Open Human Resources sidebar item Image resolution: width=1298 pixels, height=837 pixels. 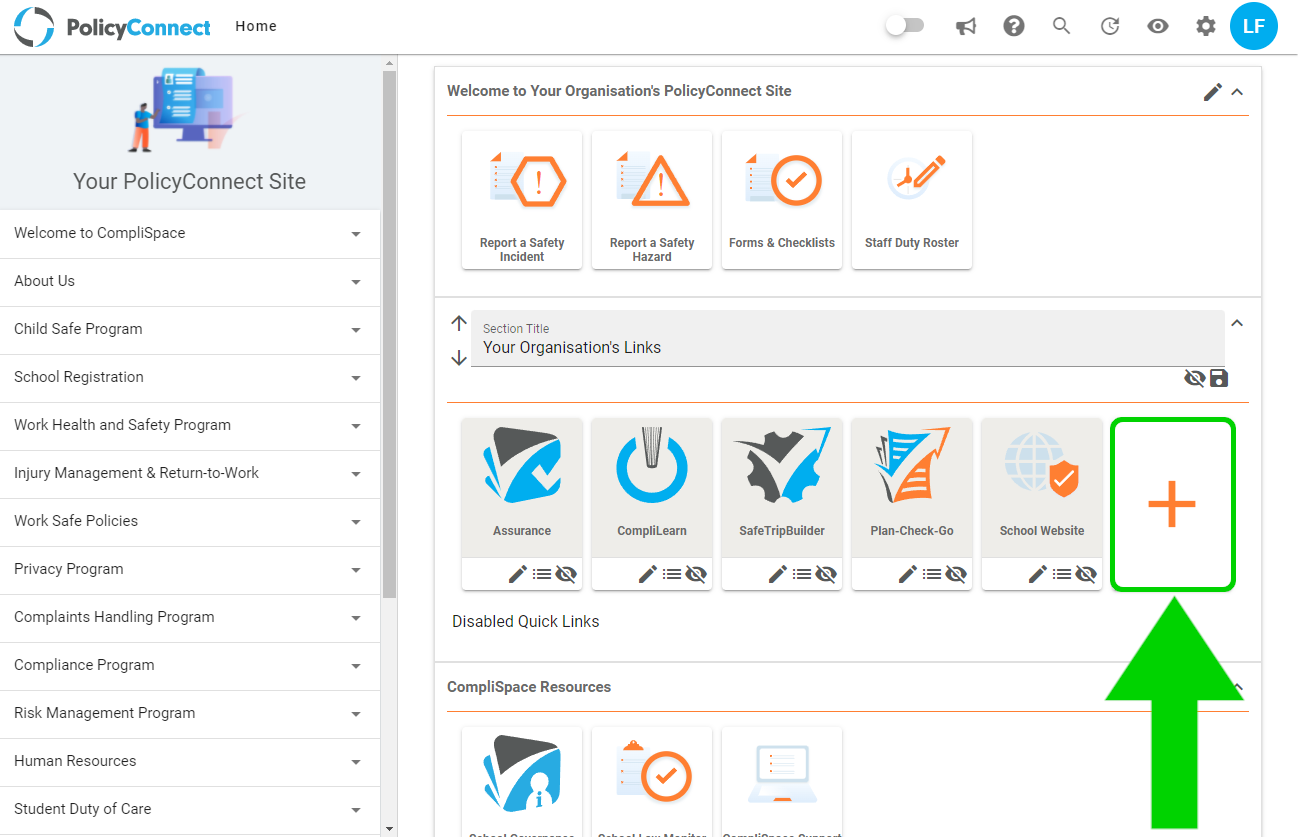pyautogui.click(x=190, y=761)
